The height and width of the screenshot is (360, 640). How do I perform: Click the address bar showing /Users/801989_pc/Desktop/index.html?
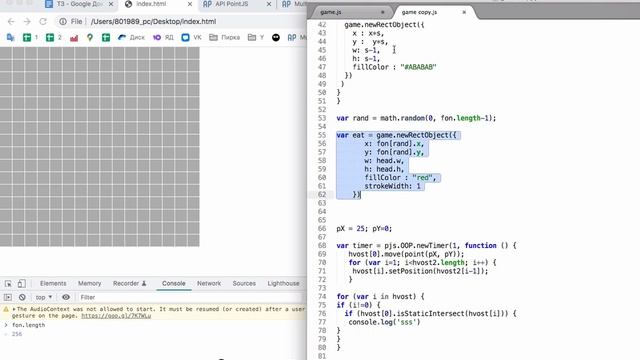pos(153,21)
